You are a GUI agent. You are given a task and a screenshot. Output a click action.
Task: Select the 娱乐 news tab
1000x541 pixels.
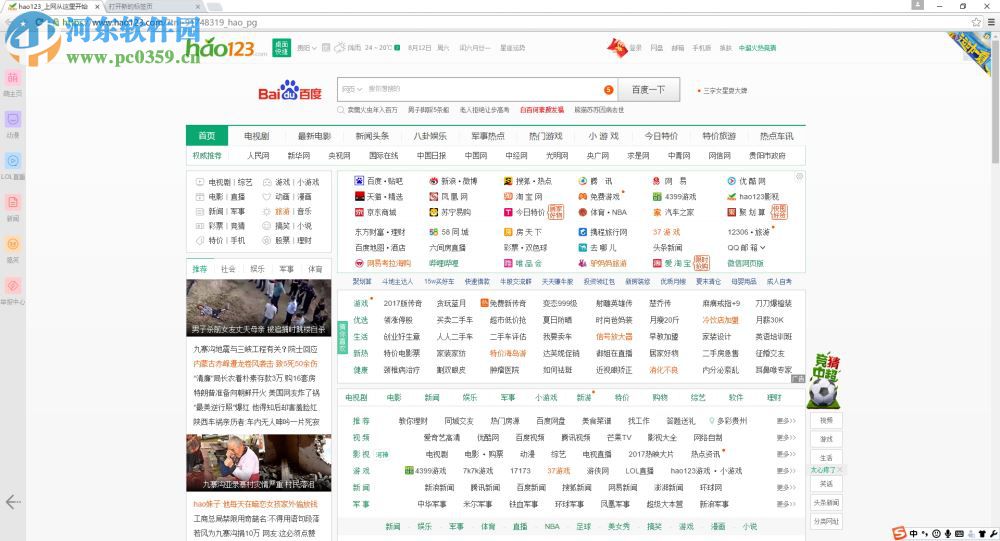[x=258, y=269]
